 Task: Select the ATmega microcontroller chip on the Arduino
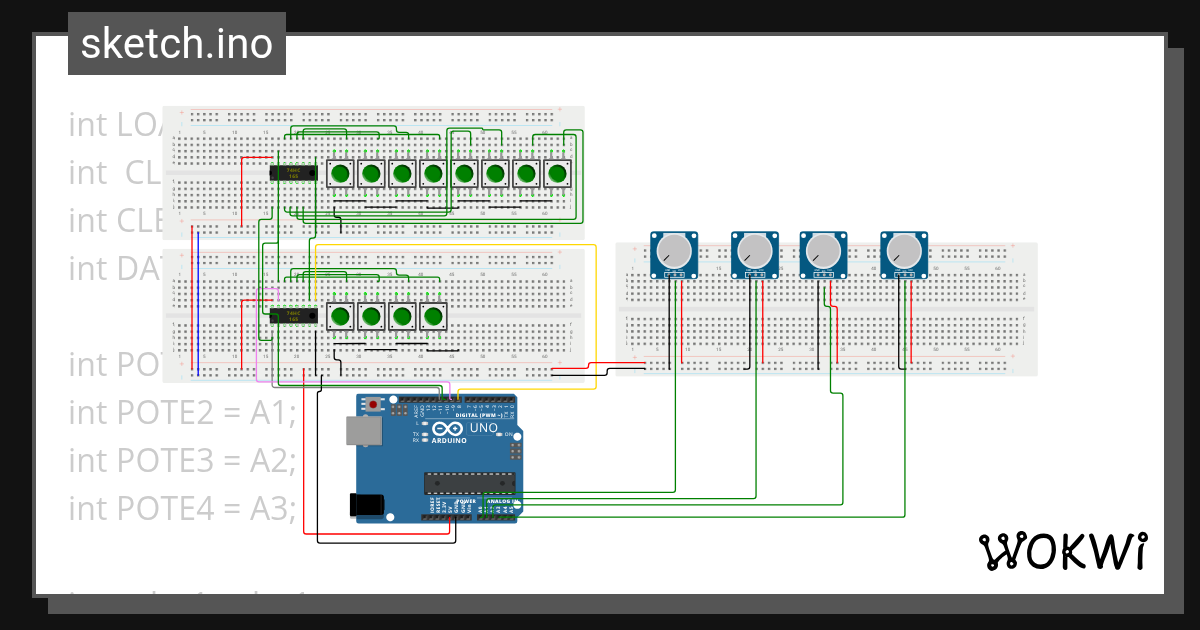tap(469, 483)
